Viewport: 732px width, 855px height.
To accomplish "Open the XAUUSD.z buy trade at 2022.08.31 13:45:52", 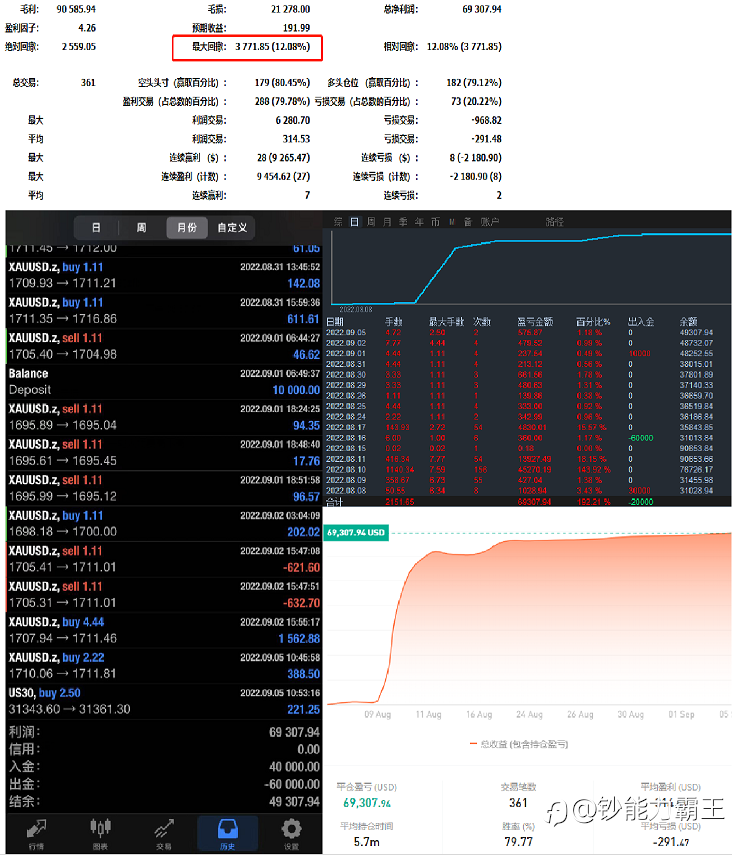I will [164, 275].
